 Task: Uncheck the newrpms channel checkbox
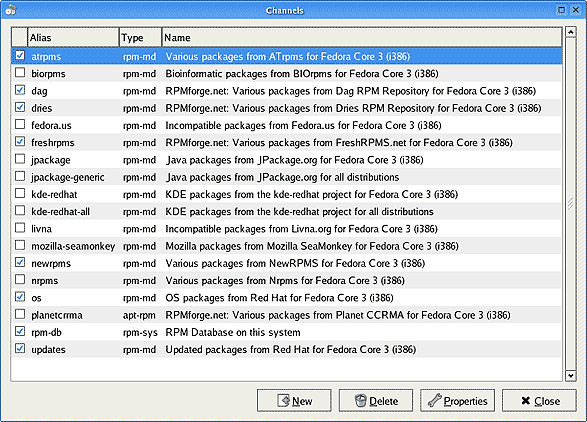[20, 262]
